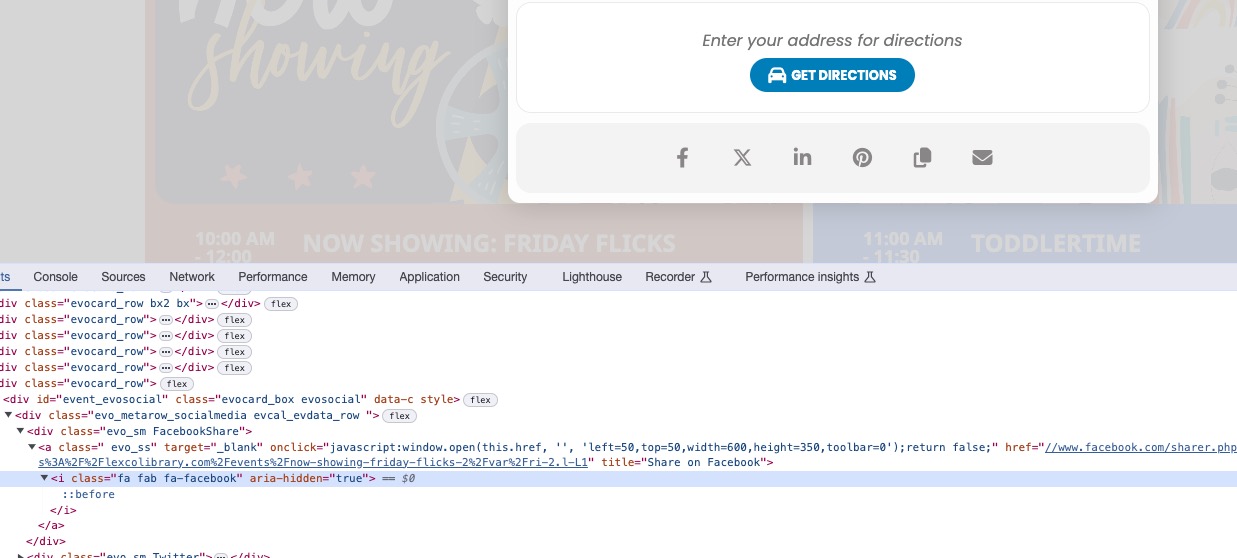
Task: Share the event by email envelope icon
Action: tap(982, 158)
